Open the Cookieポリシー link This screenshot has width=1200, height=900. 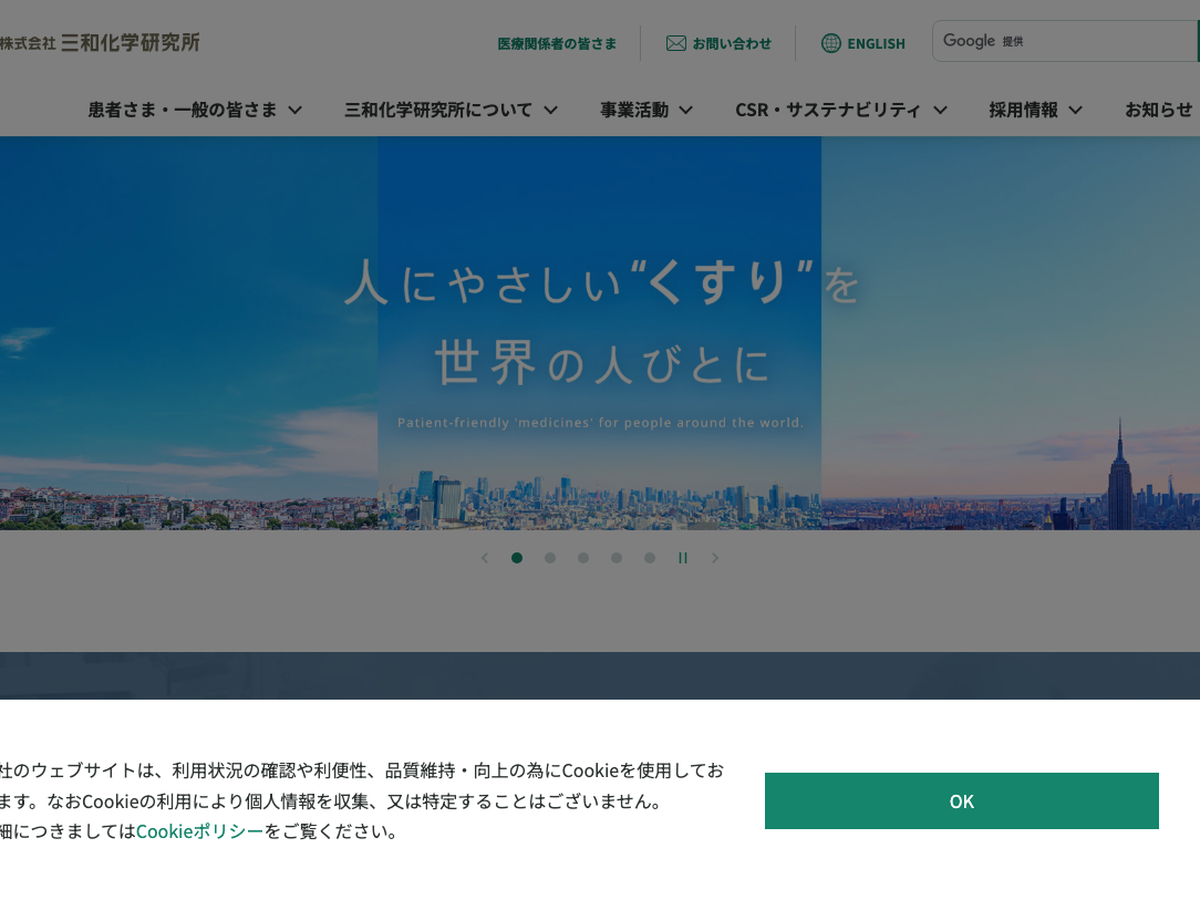tap(200, 831)
